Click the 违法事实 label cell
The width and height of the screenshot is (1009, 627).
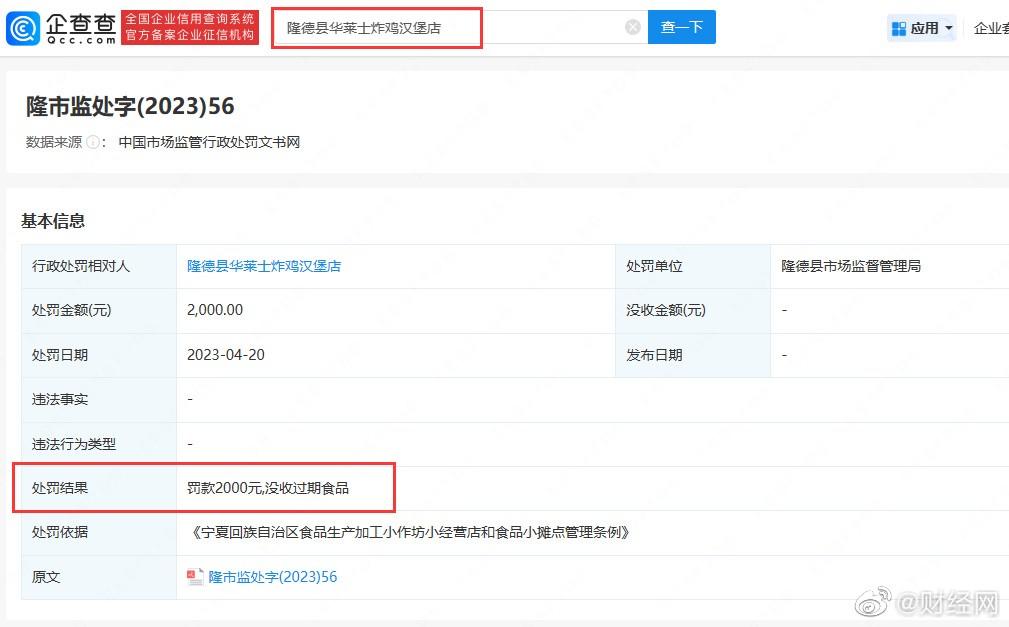point(98,400)
